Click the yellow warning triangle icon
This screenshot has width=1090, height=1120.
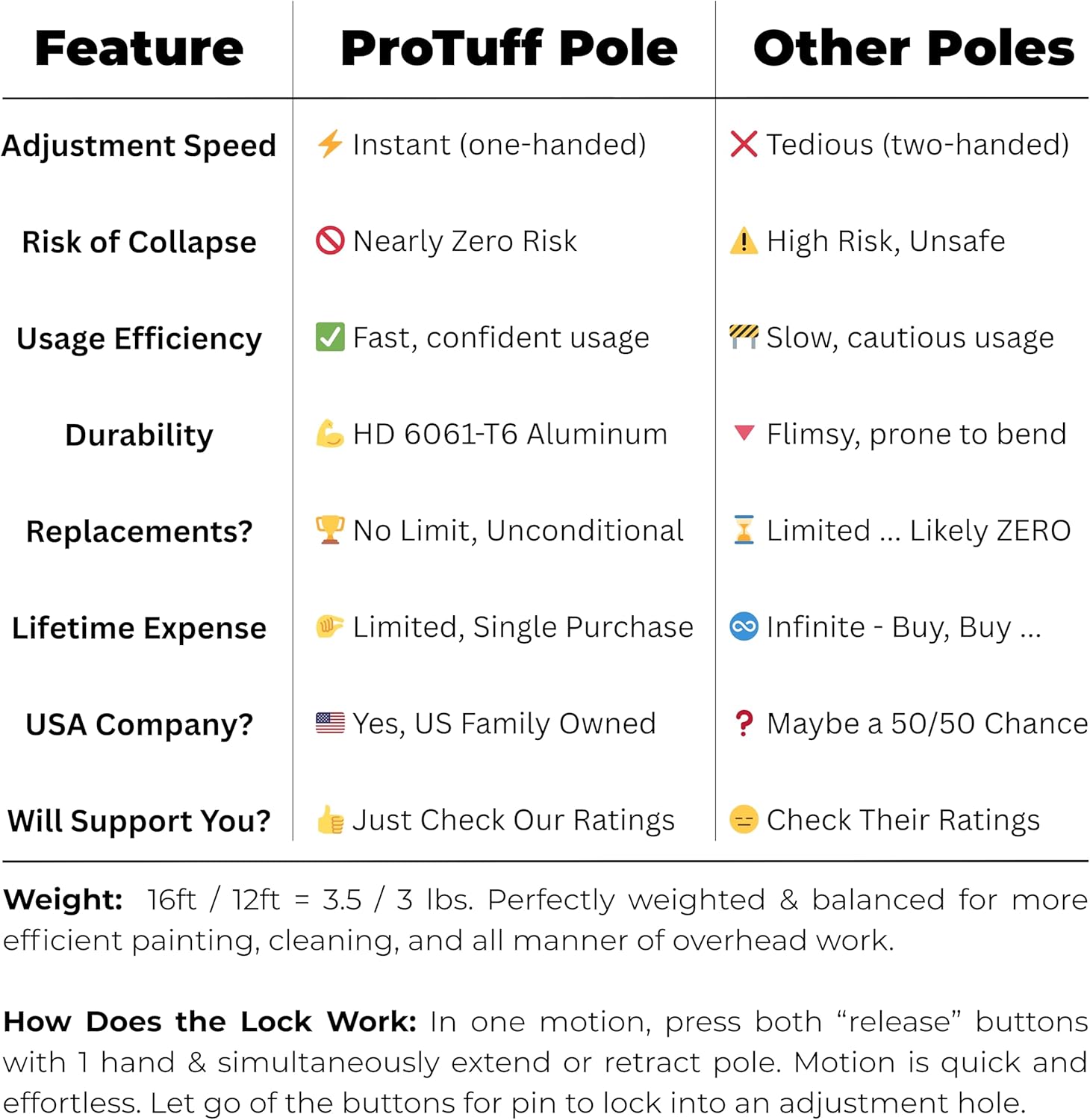click(x=744, y=240)
